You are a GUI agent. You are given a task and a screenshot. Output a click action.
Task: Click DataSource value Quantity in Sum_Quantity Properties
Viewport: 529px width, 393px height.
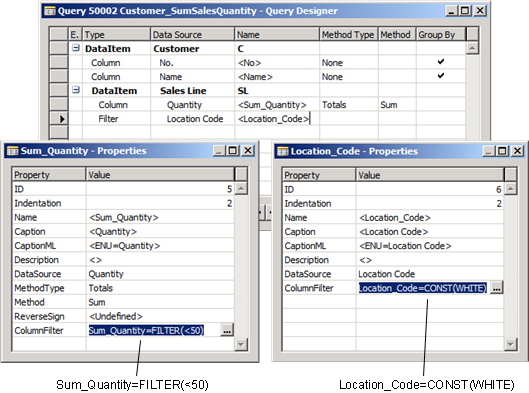(x=160, y=274)
